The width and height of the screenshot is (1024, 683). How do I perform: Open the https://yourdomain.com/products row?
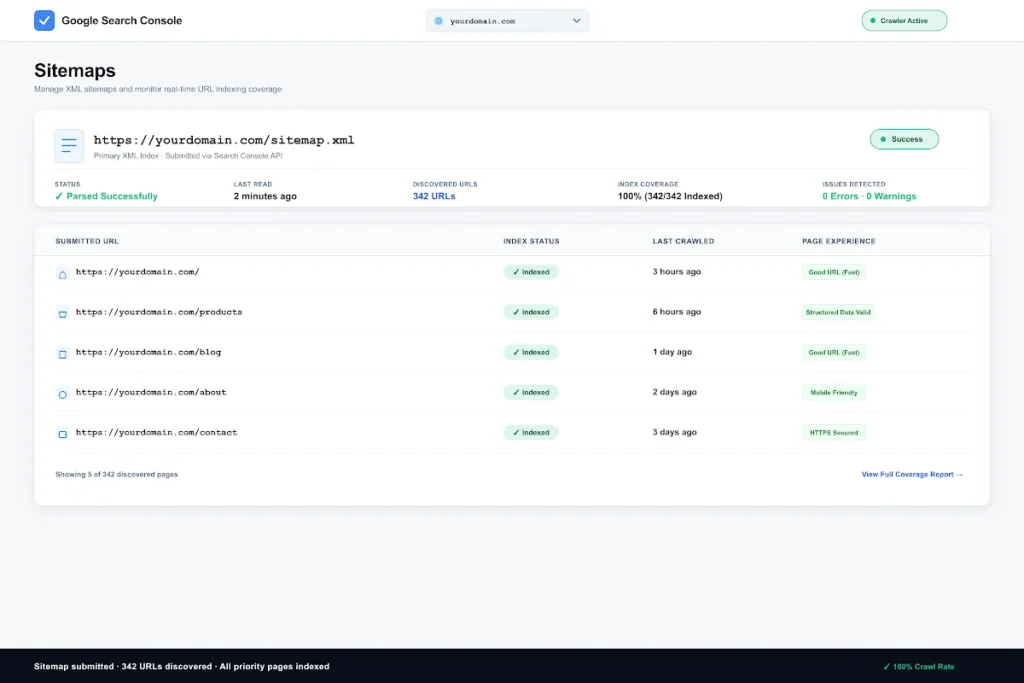(511, 312)
